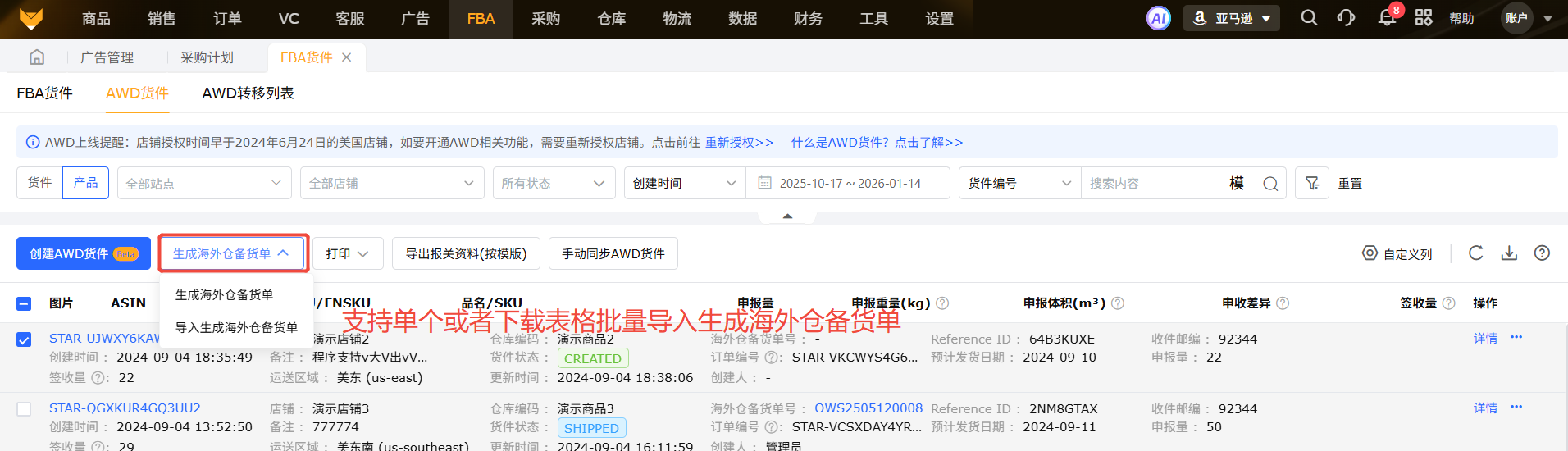
Task: Click date range 2025-10-17 ~ 2026-01-14 field
Action: pos(850,183)
